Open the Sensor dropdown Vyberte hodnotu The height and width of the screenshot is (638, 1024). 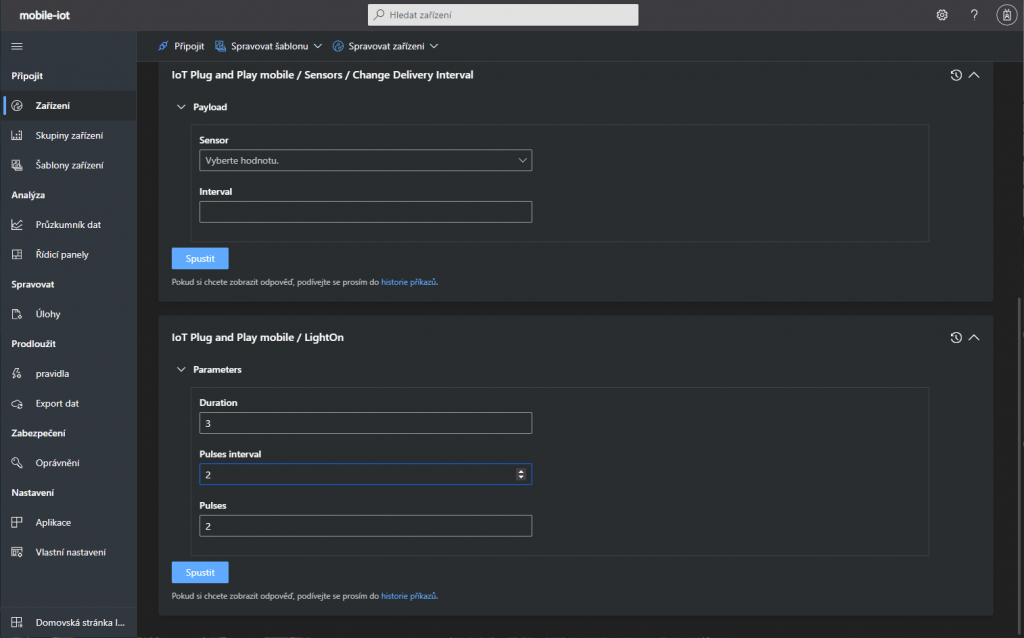coord(365,160)
